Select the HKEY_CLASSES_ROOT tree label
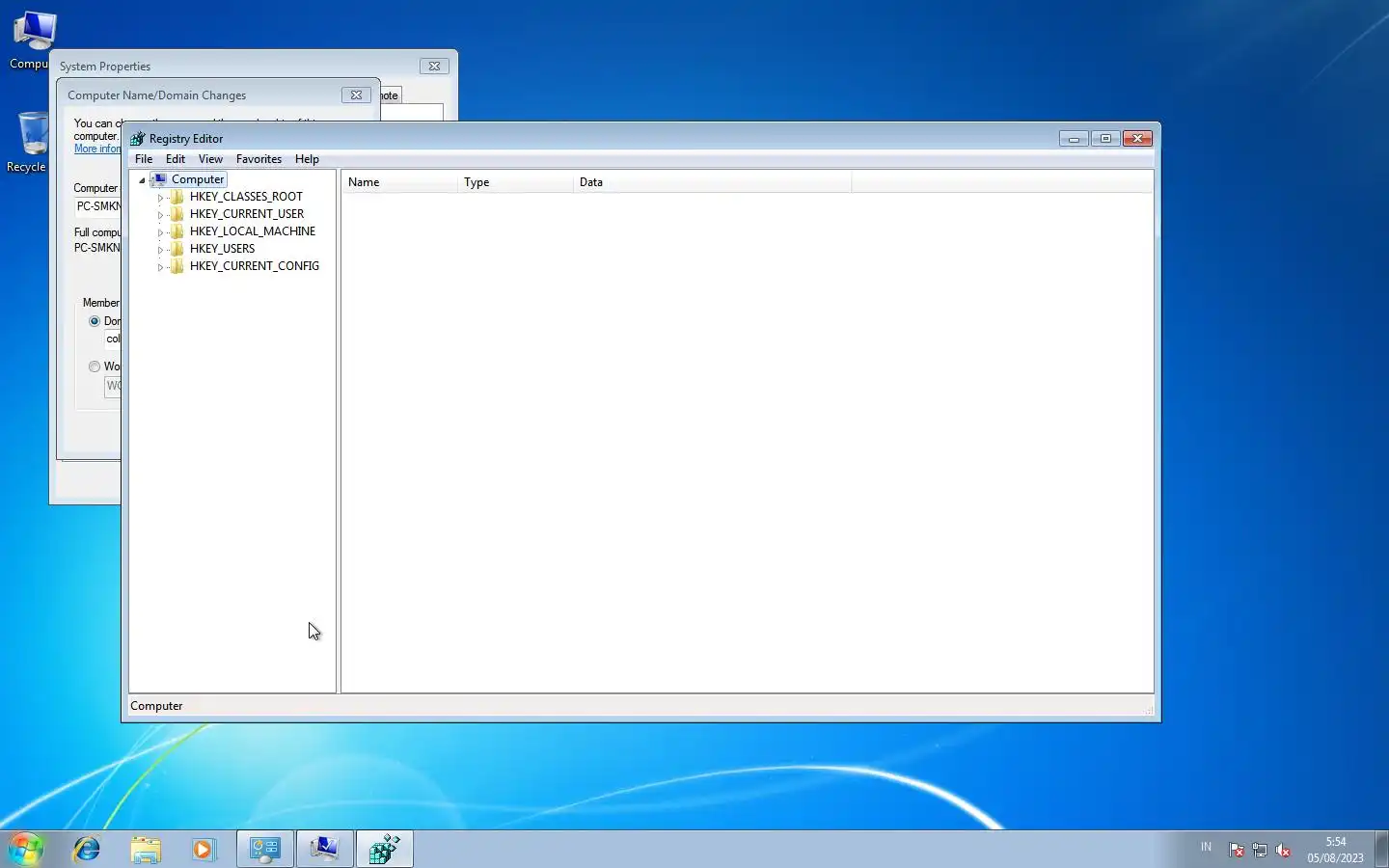This screenshot has width=1389, height=868. pyautogui.click(x=246, y=197)
